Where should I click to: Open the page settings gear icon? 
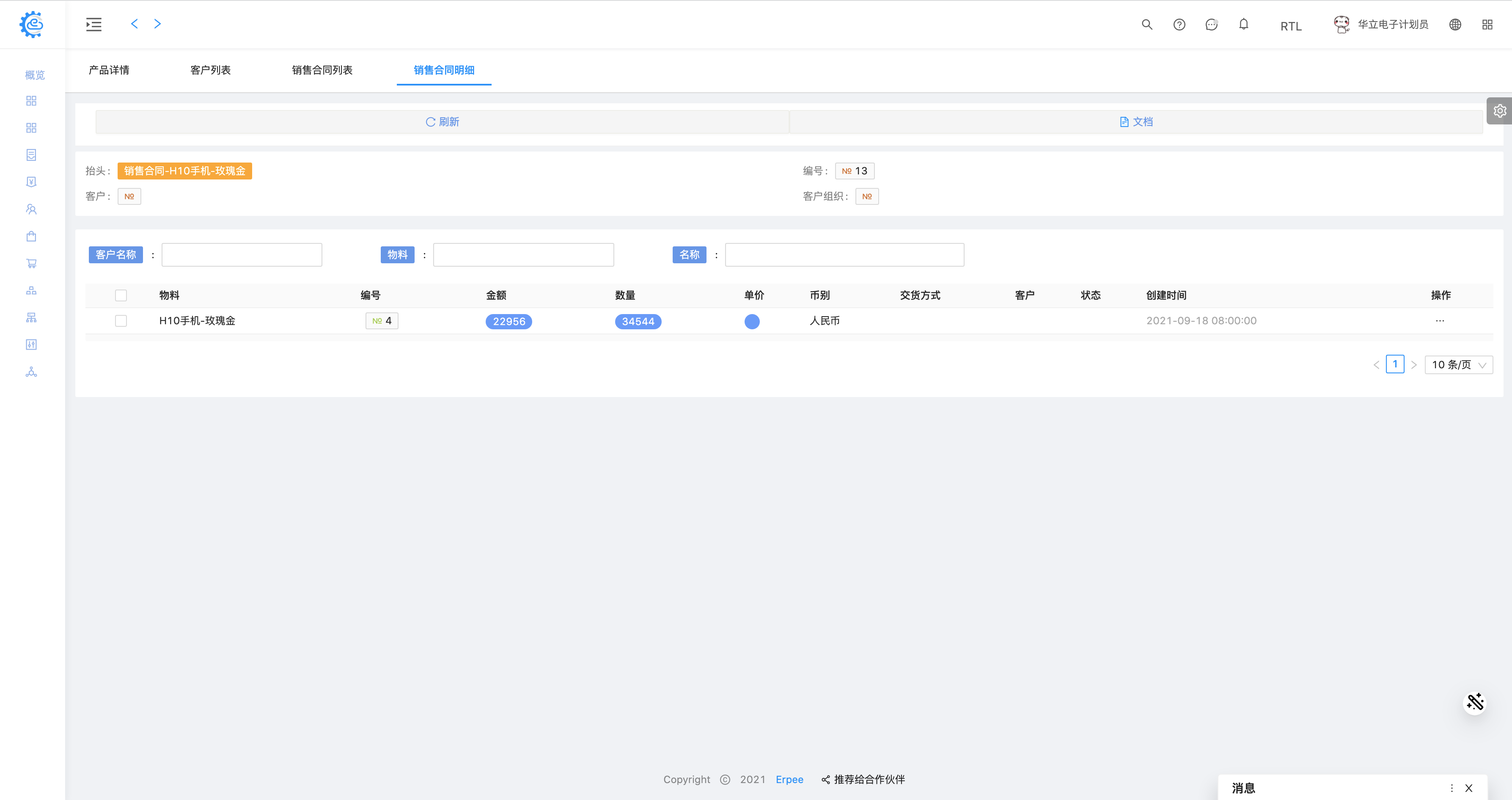click(1500, 111)
